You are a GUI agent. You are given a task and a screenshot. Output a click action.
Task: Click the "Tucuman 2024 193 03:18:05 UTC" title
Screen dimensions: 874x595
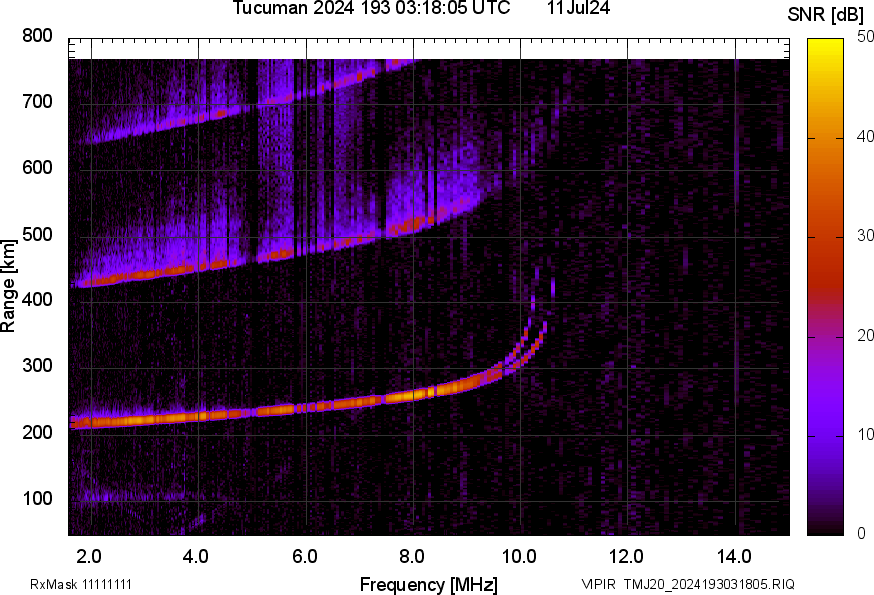tap(371, 9)
